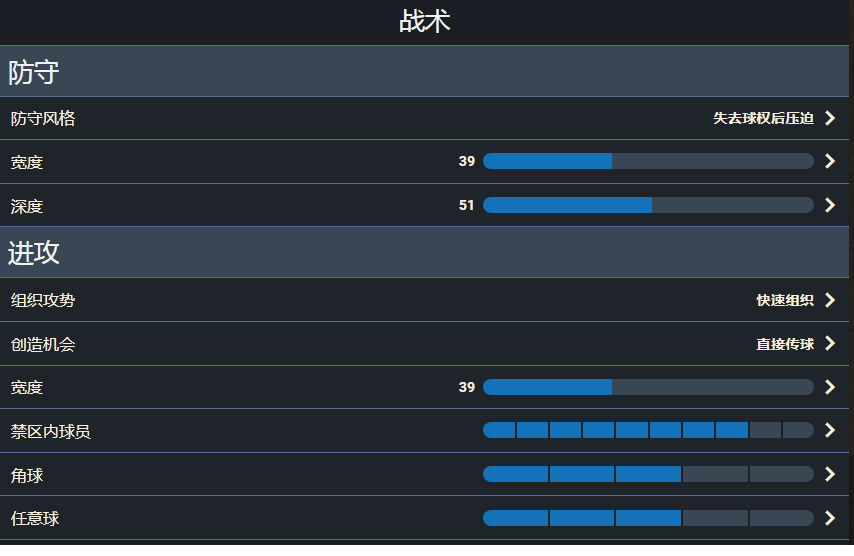
Task: Click the chevron beside 任意球 bar
Action: [830, 518]
